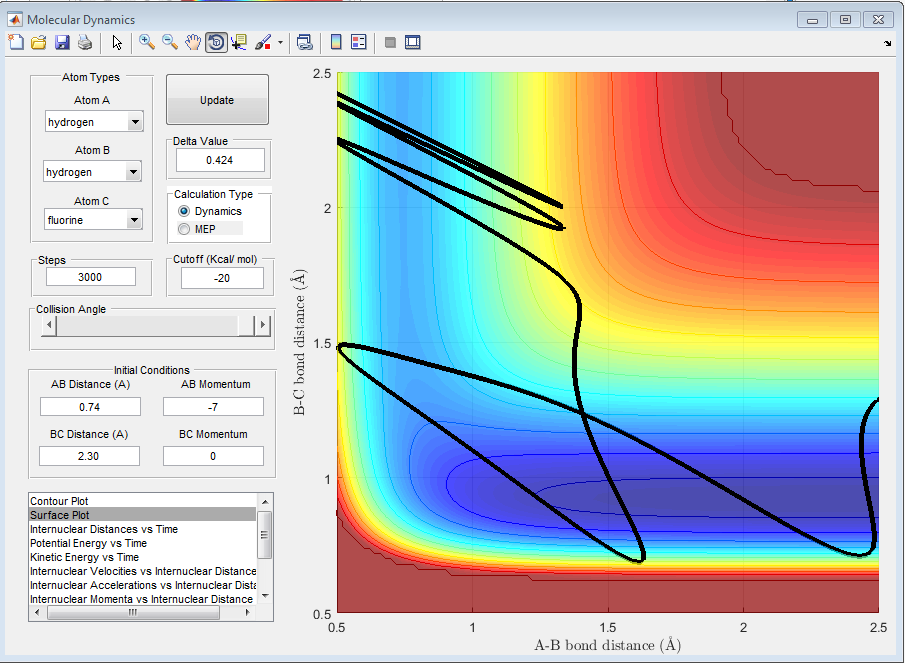The width and height of the screenshot is (905, 663).
Task: Enable the Data Cursor tool
Action: (239, 42)
